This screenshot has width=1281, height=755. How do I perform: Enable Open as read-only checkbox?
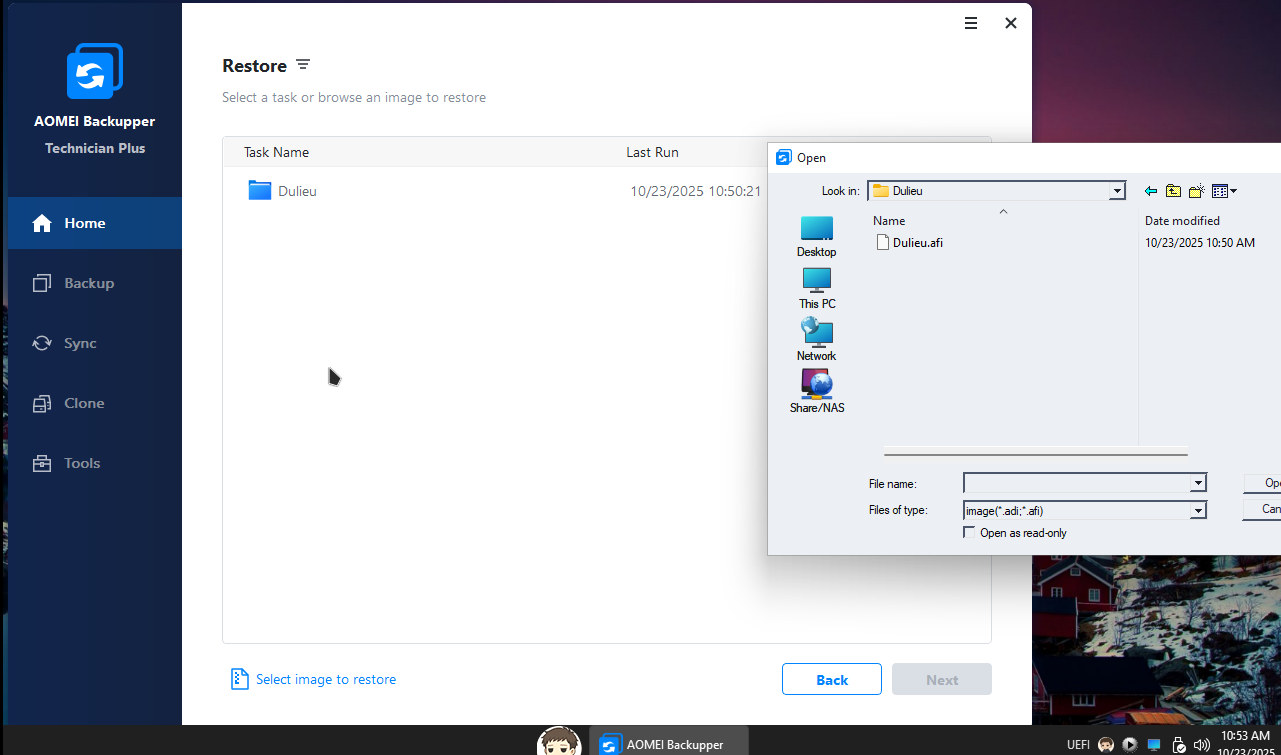[969, 533]
